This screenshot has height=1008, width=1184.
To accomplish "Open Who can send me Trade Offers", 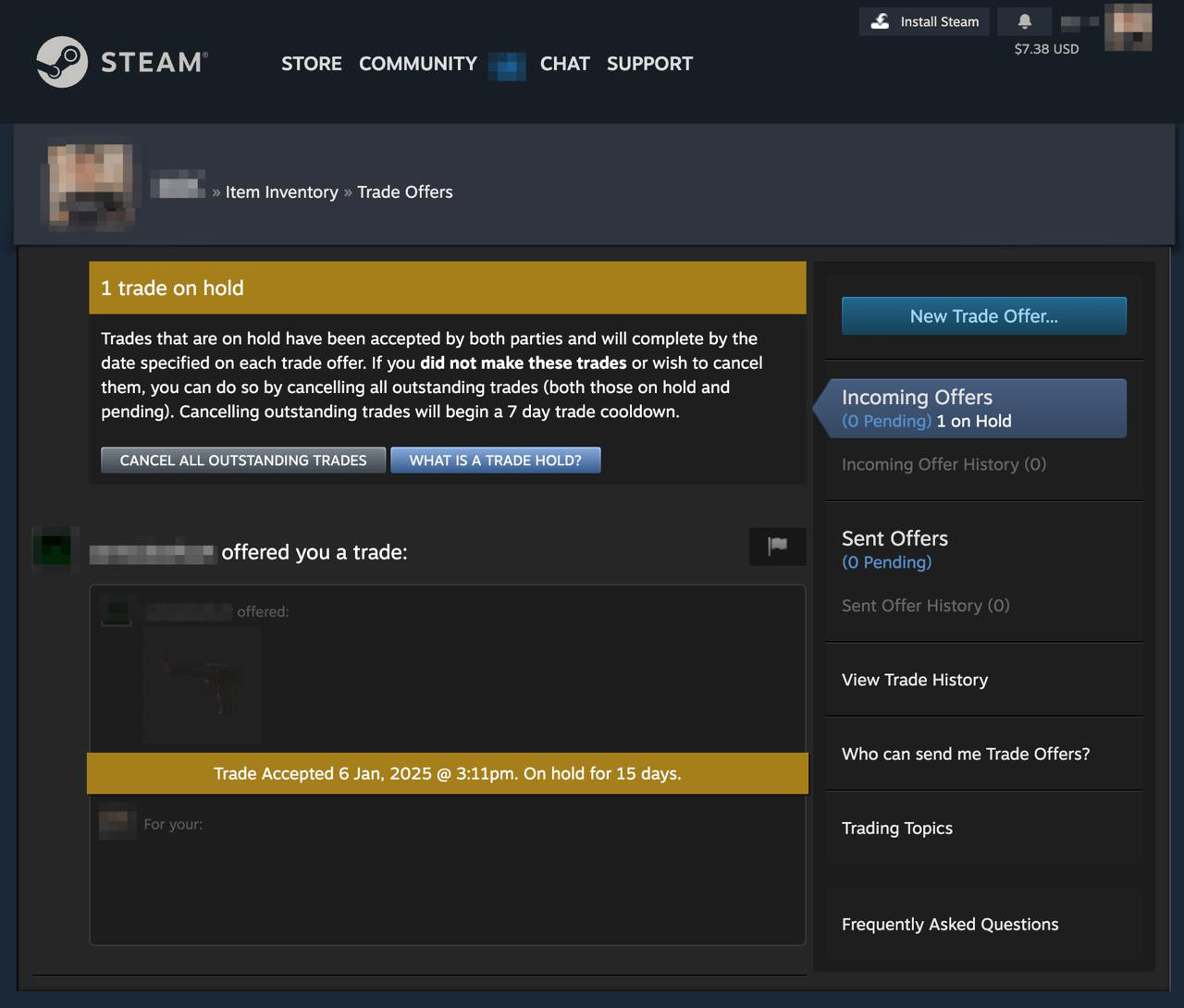I will [x=965, y=754].
